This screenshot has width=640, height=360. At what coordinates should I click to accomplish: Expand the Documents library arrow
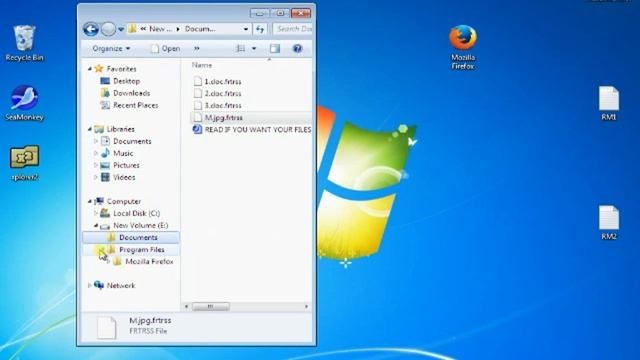click(x=96, y=141)
